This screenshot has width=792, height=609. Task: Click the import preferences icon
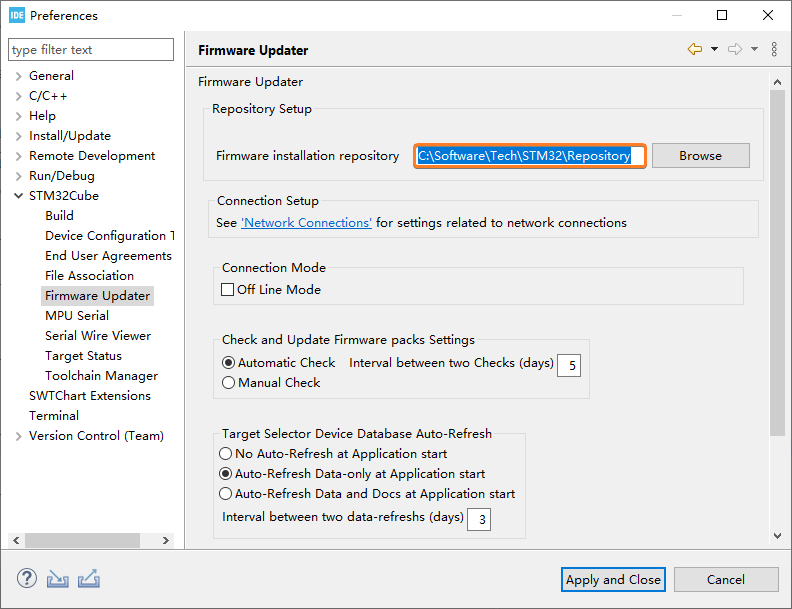[x=58, y=579]
